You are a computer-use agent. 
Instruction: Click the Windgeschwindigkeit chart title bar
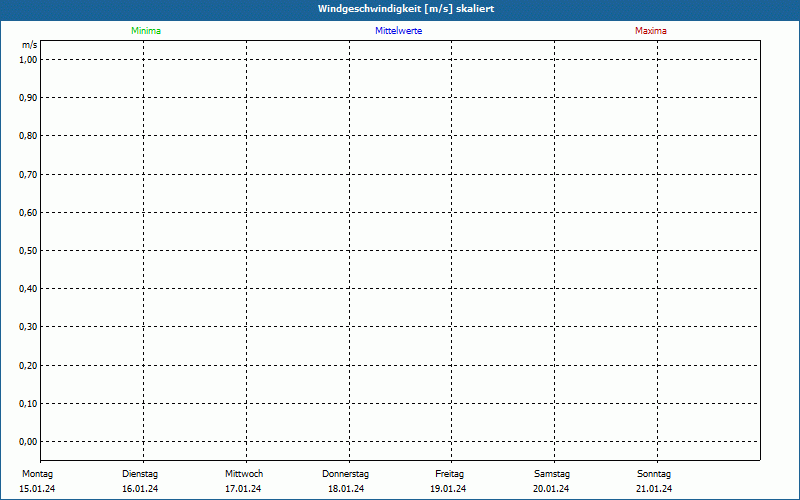(400, 8)
